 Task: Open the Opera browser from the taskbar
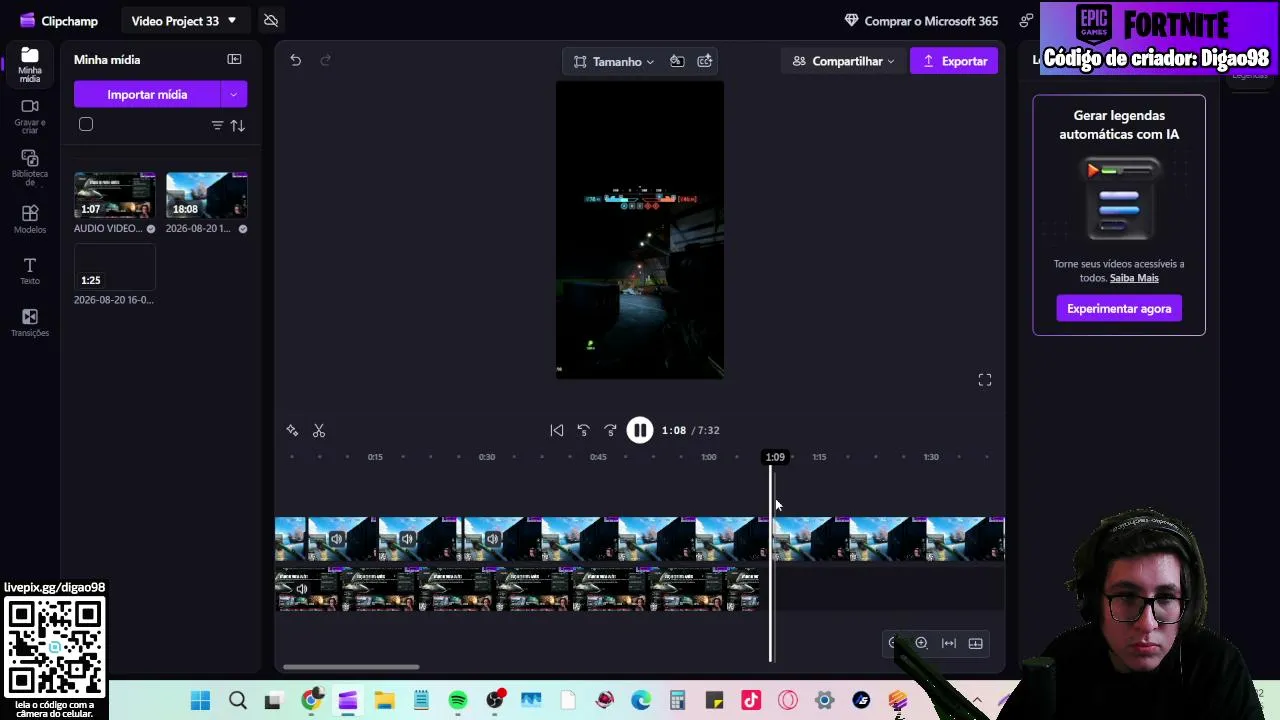[788, 700]
